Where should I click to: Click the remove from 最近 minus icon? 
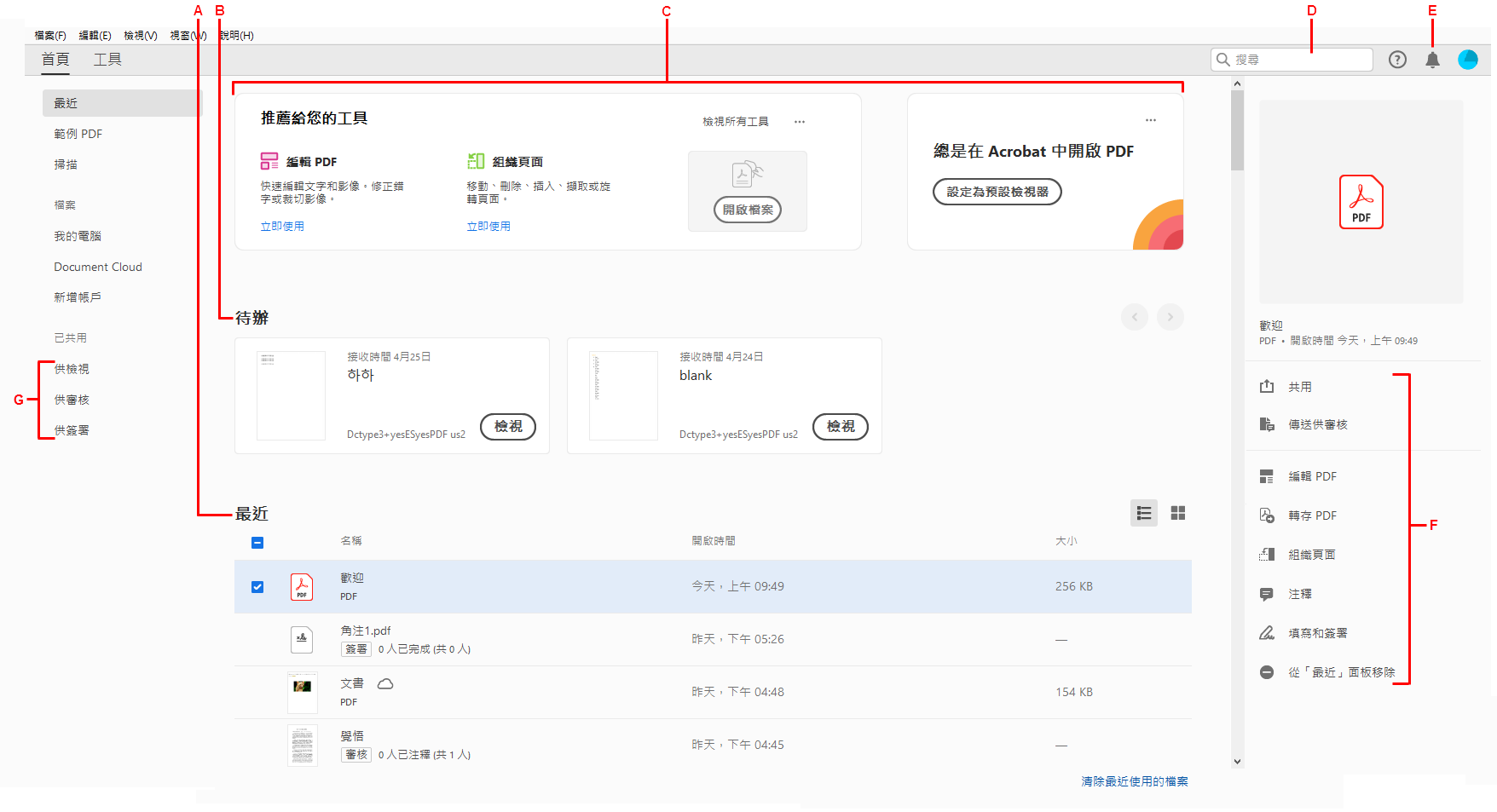tap(1267, 672)
